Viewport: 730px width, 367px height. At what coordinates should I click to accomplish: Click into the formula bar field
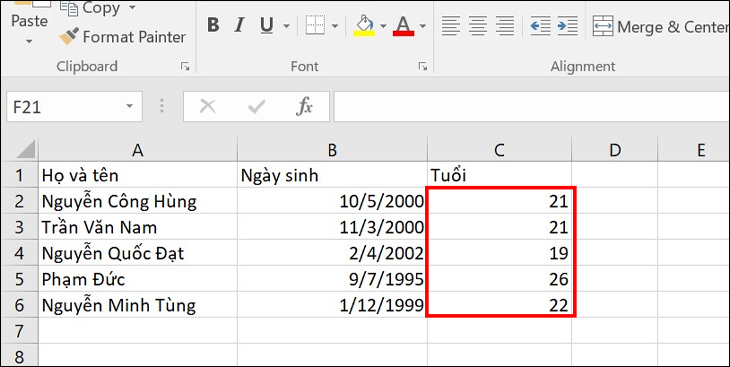click(x=532, y=107)
